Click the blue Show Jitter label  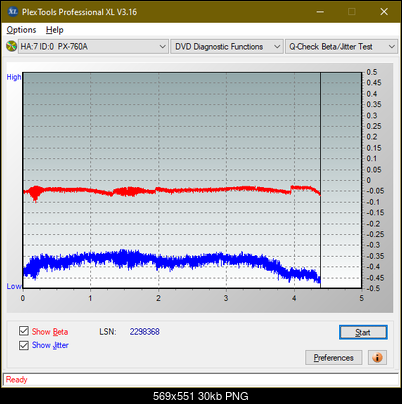50,345
